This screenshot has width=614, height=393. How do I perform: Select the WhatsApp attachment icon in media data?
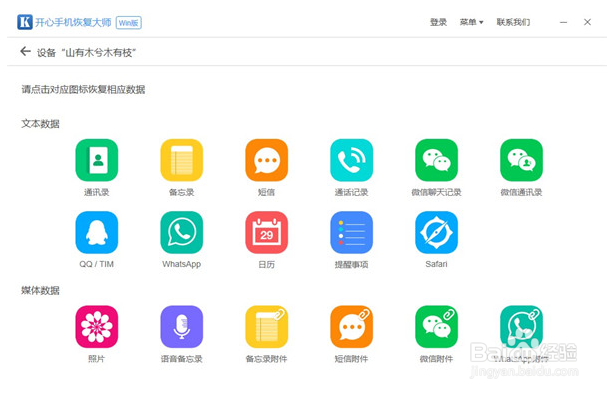coord(521,327)
